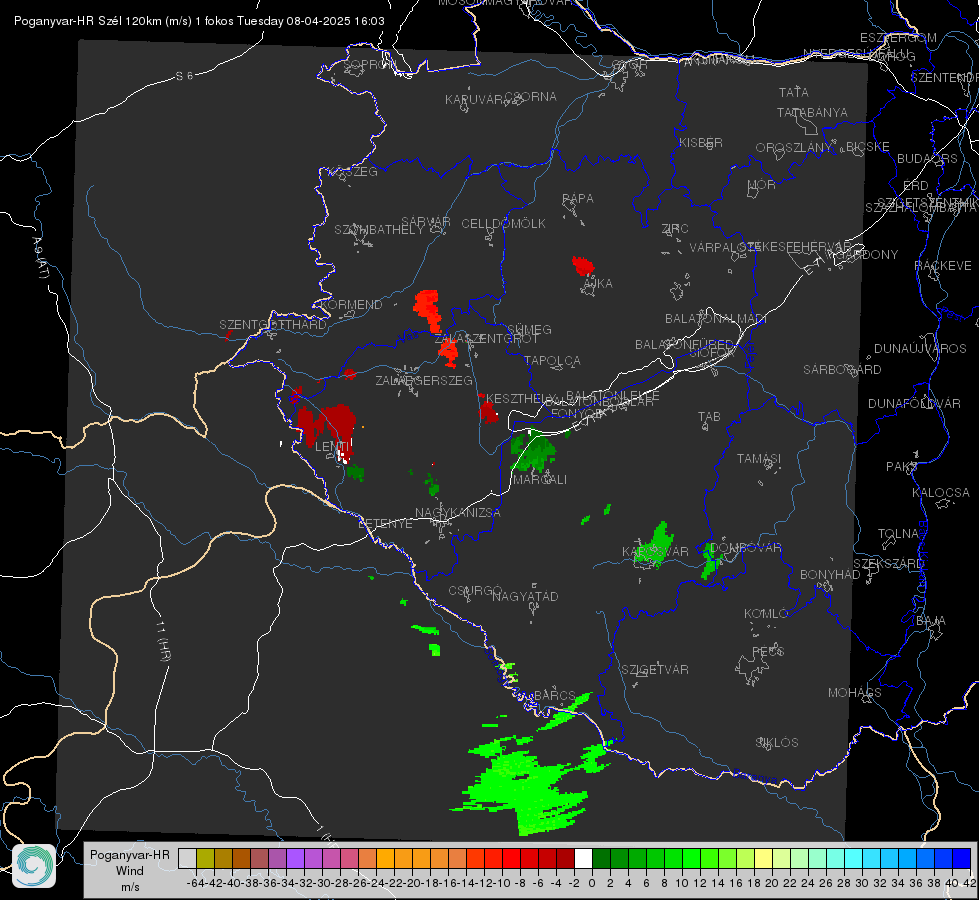Screen dimensions: 979x900
Task: Click the KISBER label
Action: pos(701,142)
